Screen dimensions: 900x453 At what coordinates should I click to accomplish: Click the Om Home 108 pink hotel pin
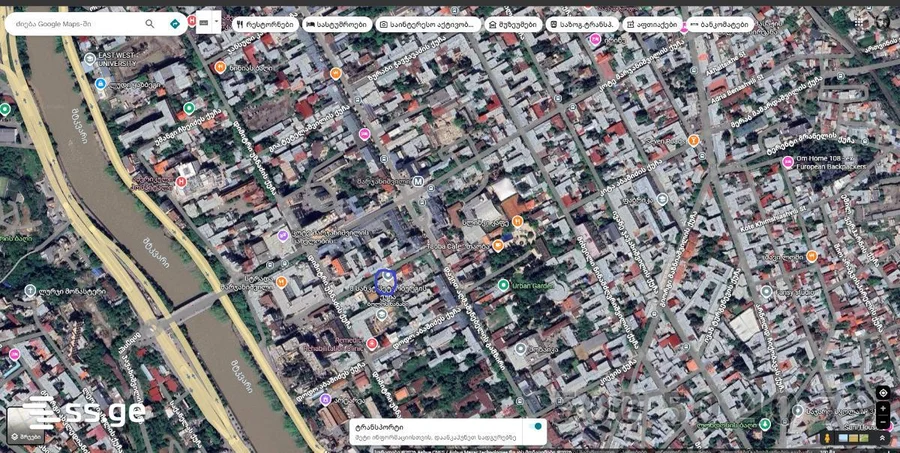788,161
